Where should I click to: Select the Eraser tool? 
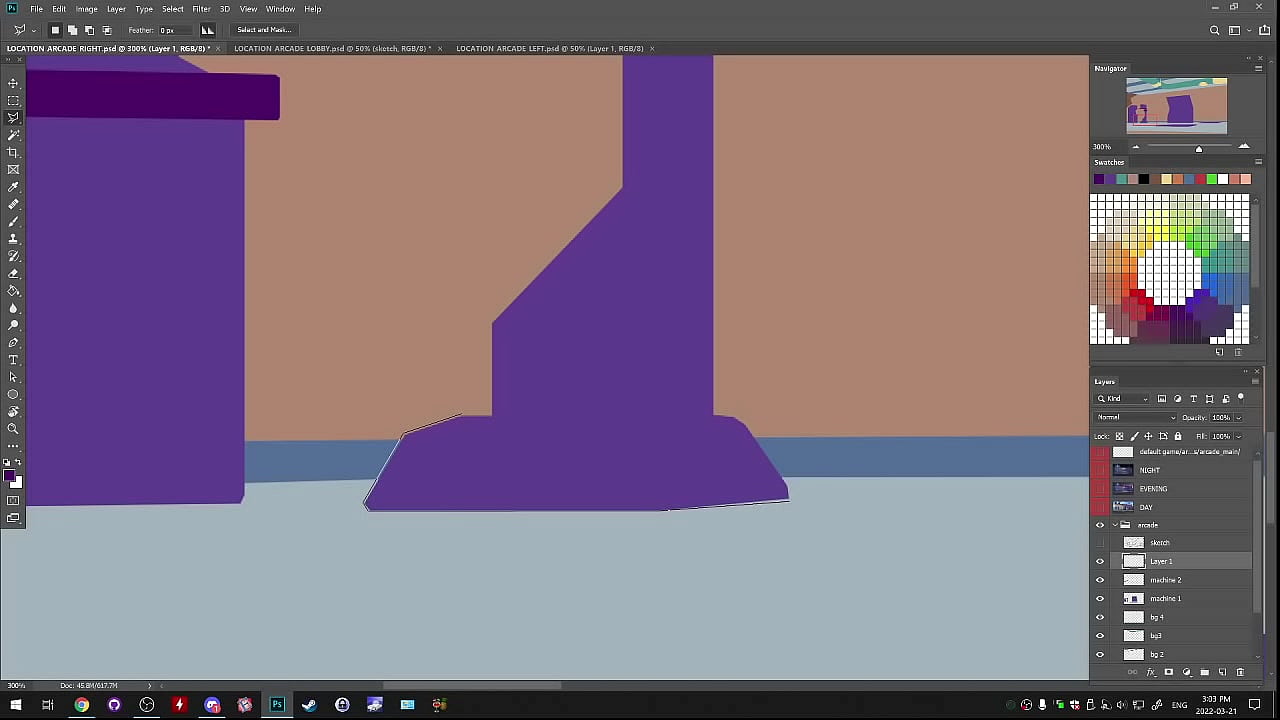point(13,273)
